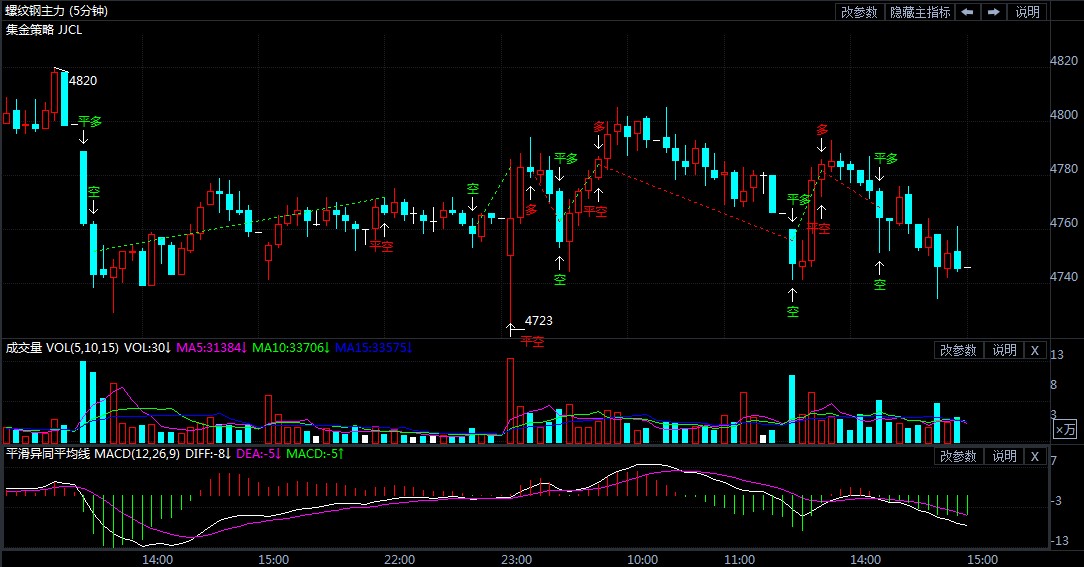
Task: Click the 平多 signal near 4820 high
Action: (x=90, y=122)
